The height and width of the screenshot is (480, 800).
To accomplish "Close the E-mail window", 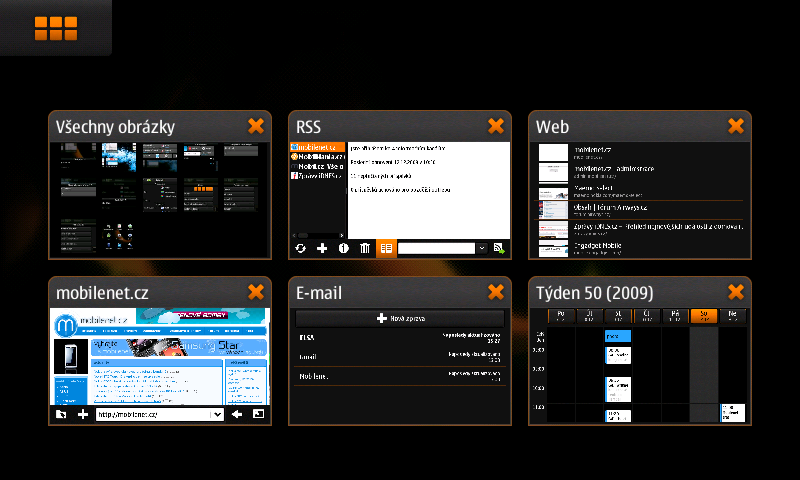I will click(495, 292).
